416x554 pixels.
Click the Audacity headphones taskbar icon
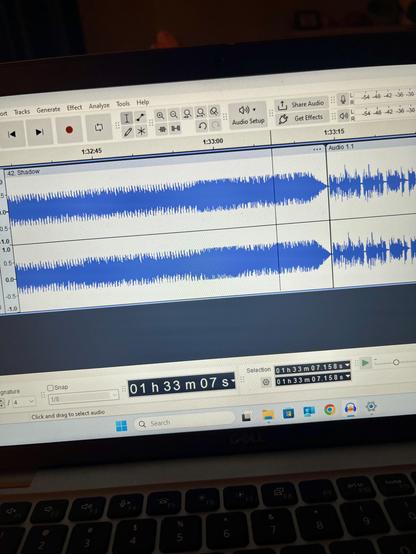click(x=350, y=408)
